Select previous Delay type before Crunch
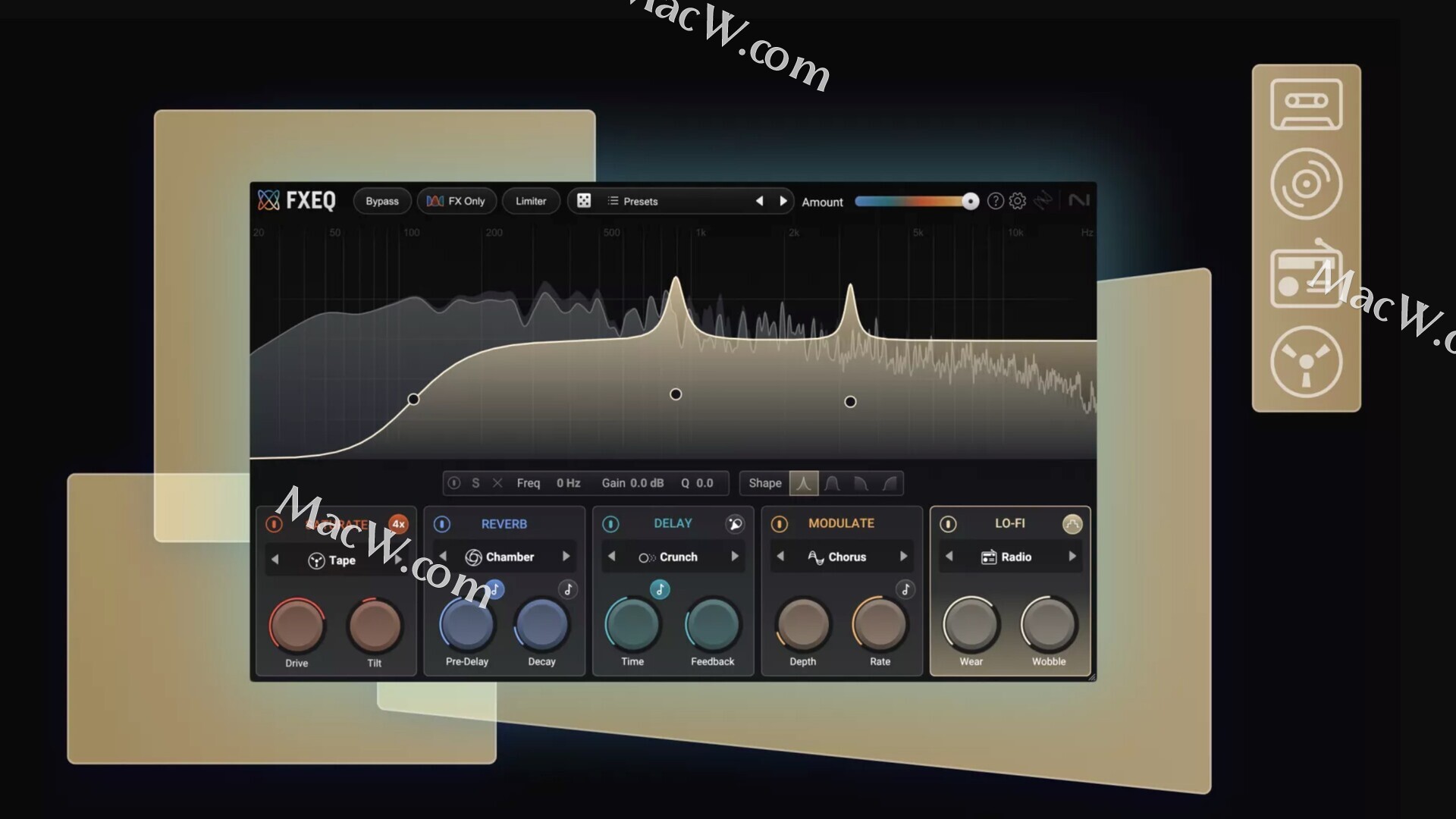This screenshot has height=819, width=1456. click(611, 557)
